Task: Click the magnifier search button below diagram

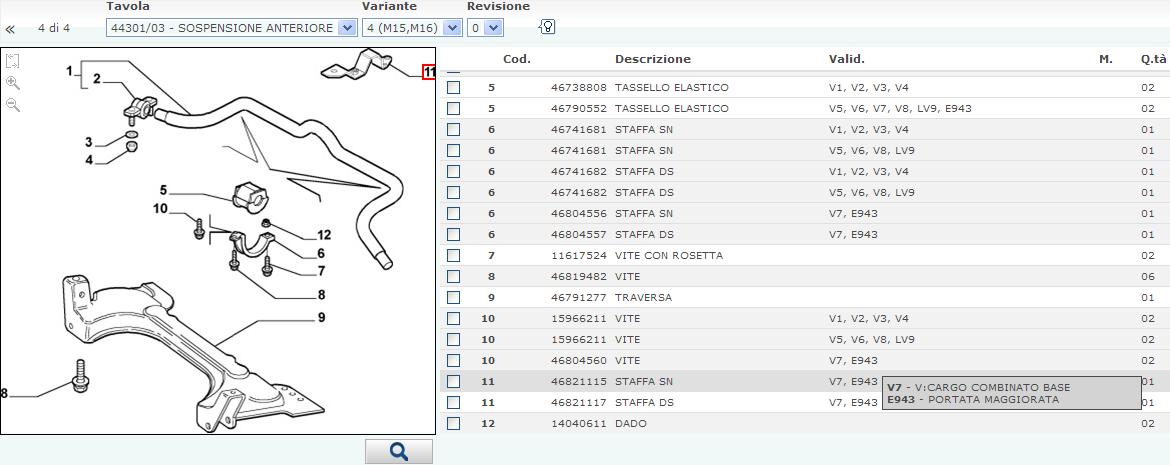Action: coord(398,452)
